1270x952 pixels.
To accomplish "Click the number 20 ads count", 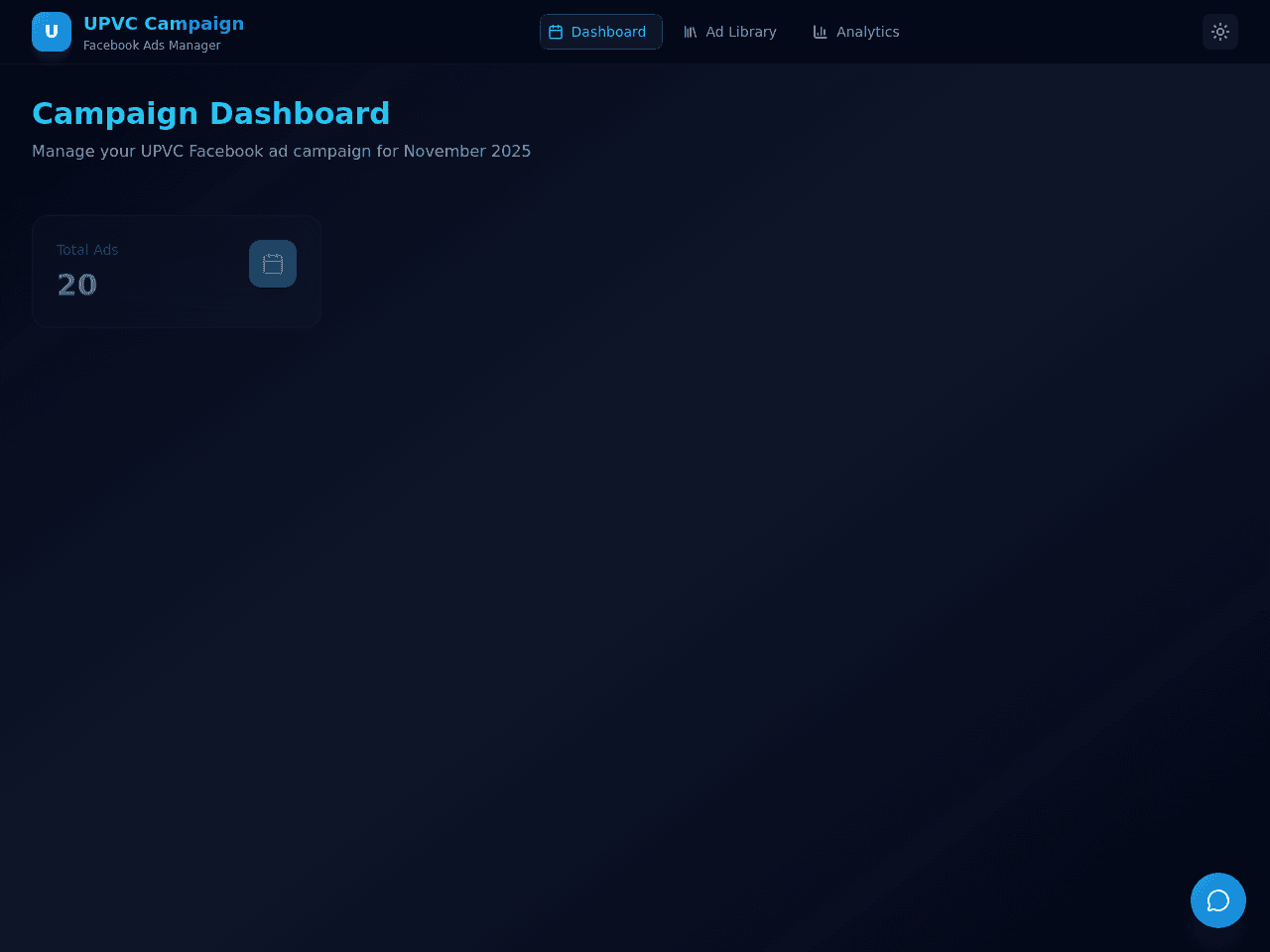I will [77, 286].
